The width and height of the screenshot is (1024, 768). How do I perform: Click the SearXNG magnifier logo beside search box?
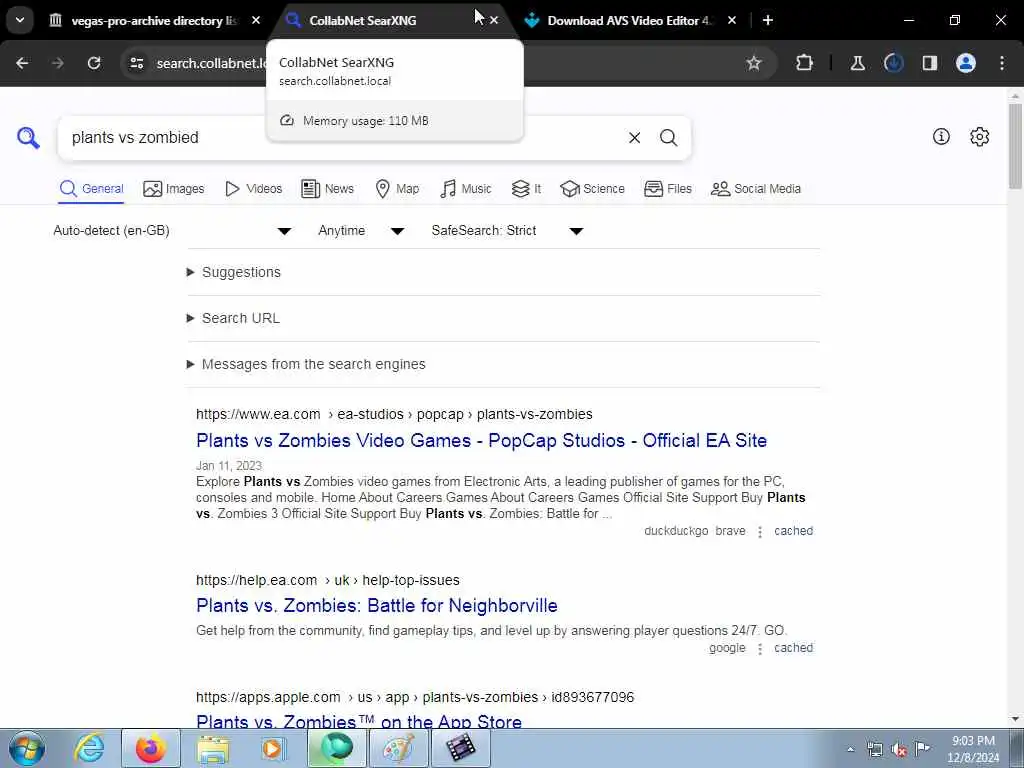coord(28,138)
